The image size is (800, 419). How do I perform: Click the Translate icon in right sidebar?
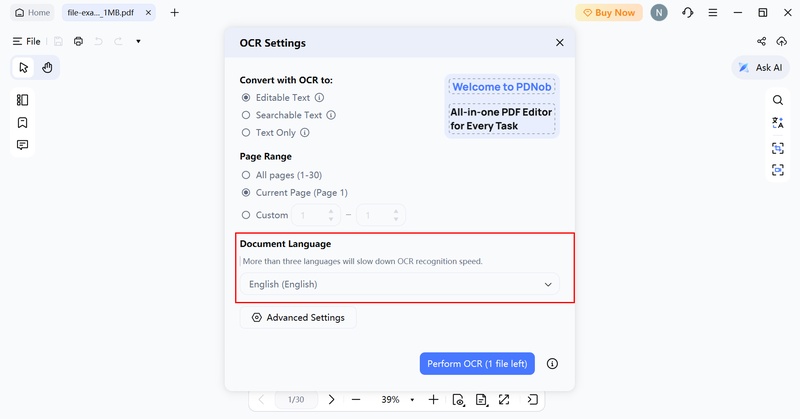[778, 122]
